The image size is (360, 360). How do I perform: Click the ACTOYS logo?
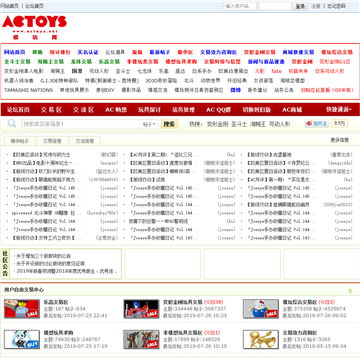coord(34,28)
